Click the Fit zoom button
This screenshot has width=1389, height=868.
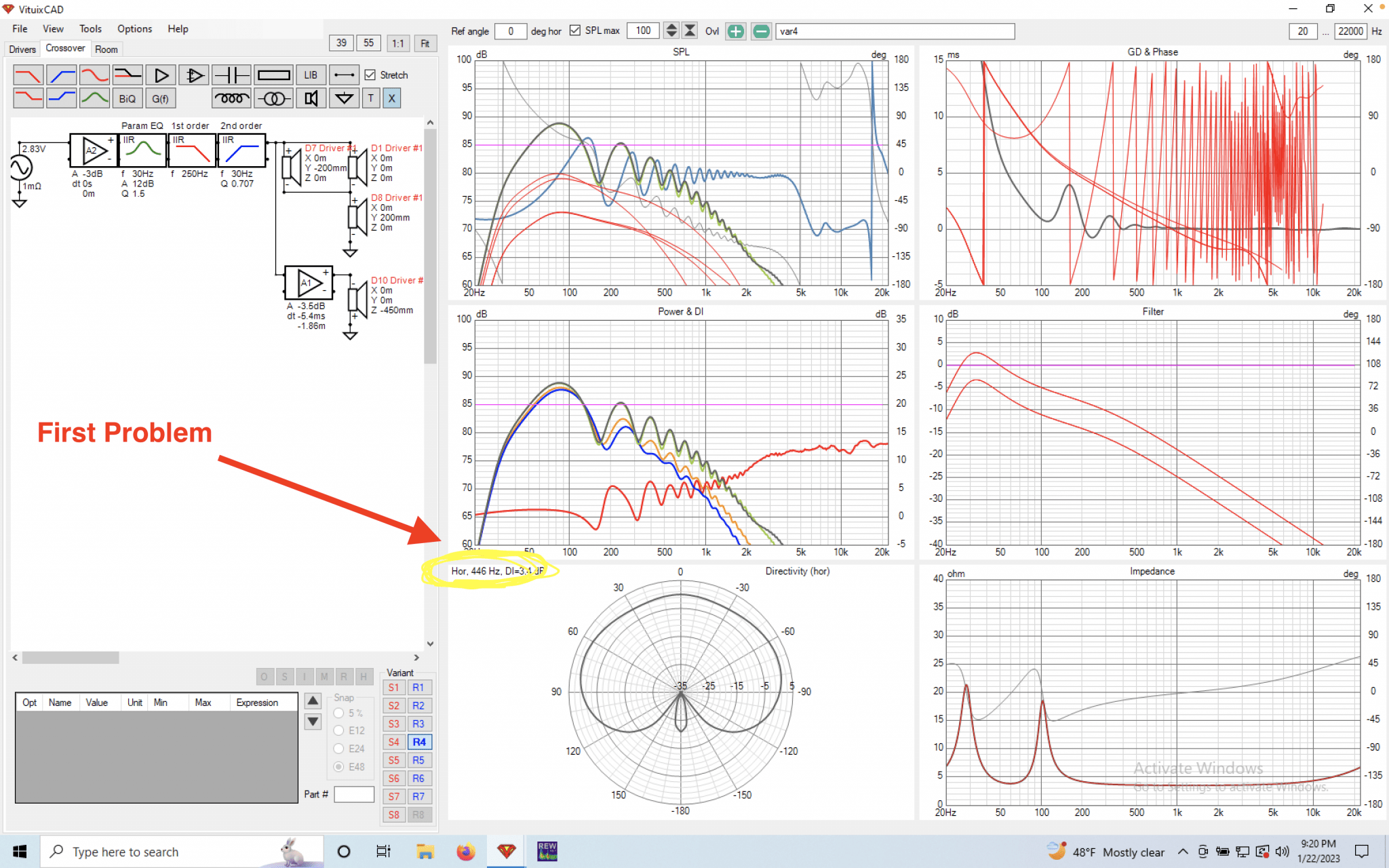click(425, 43)
